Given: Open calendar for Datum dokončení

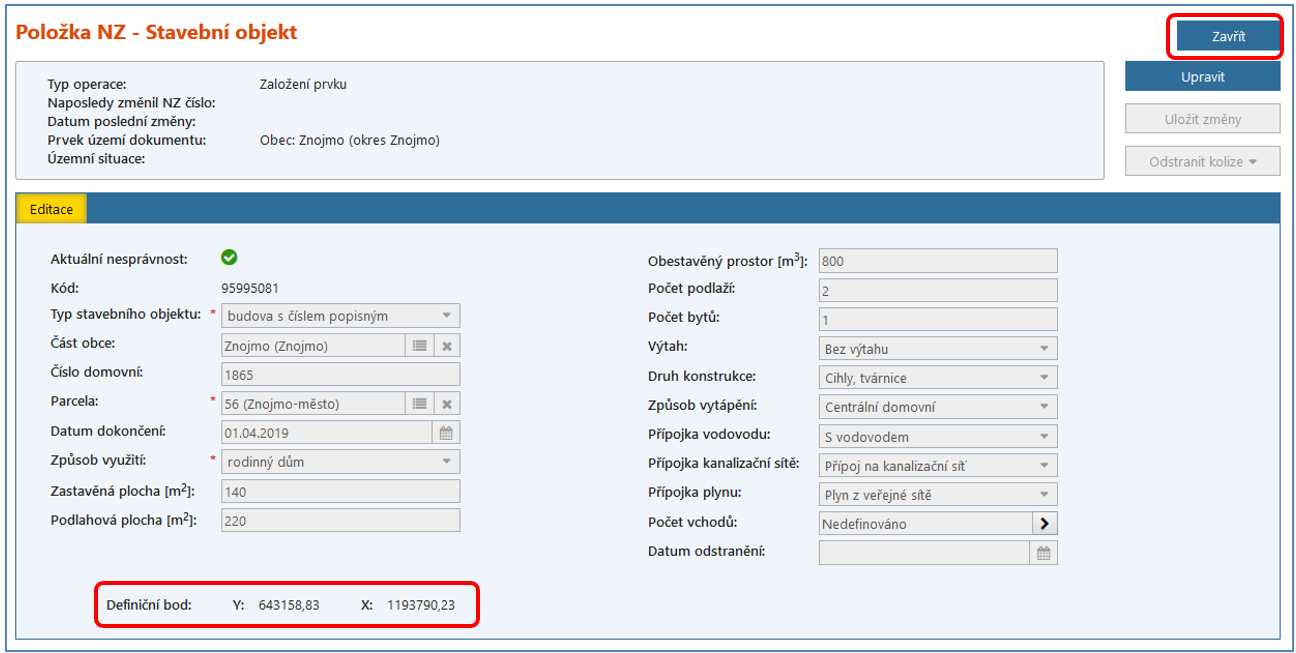Looking at the screenshot, I should (446, 433).
